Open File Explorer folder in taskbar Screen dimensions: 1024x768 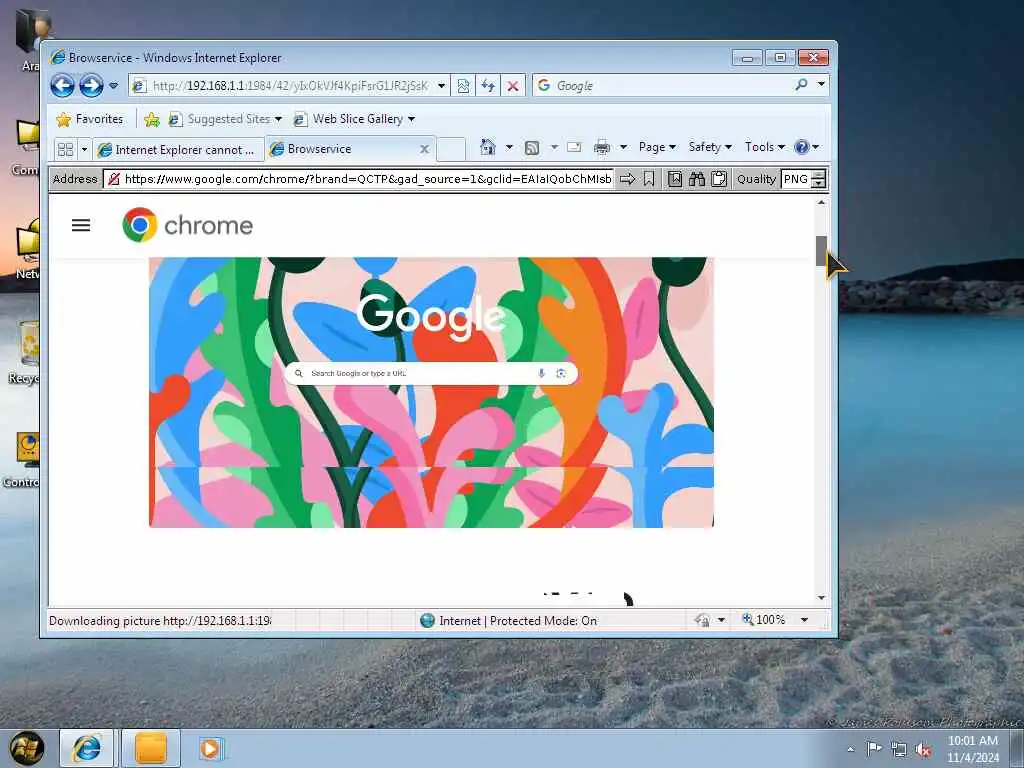click(151, 748)
